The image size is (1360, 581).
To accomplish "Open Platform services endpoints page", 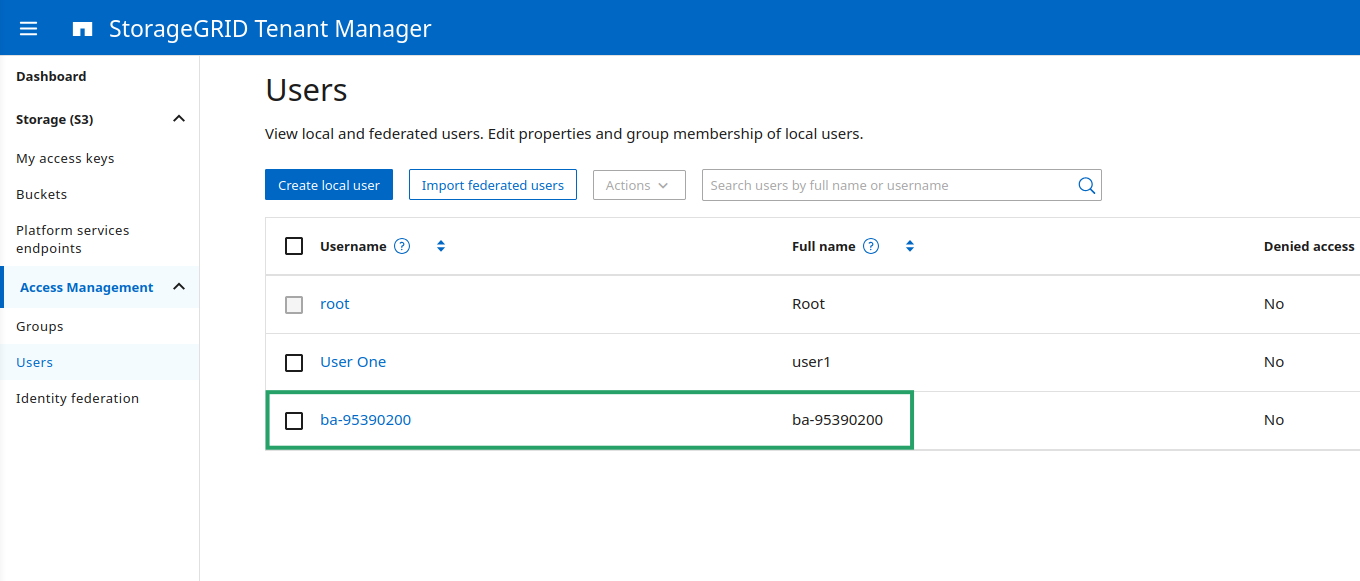I will (x=72, y=239).
